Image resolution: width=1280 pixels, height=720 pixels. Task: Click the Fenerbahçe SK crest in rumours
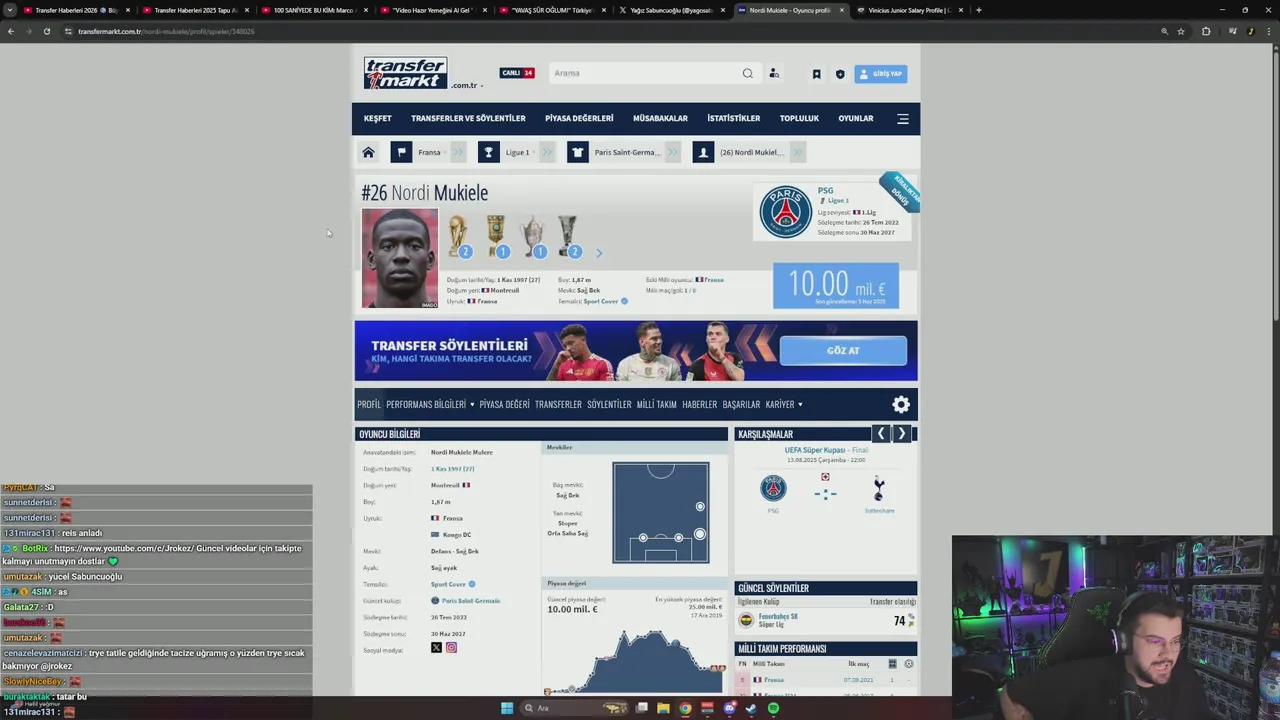(x=746, y=620)
